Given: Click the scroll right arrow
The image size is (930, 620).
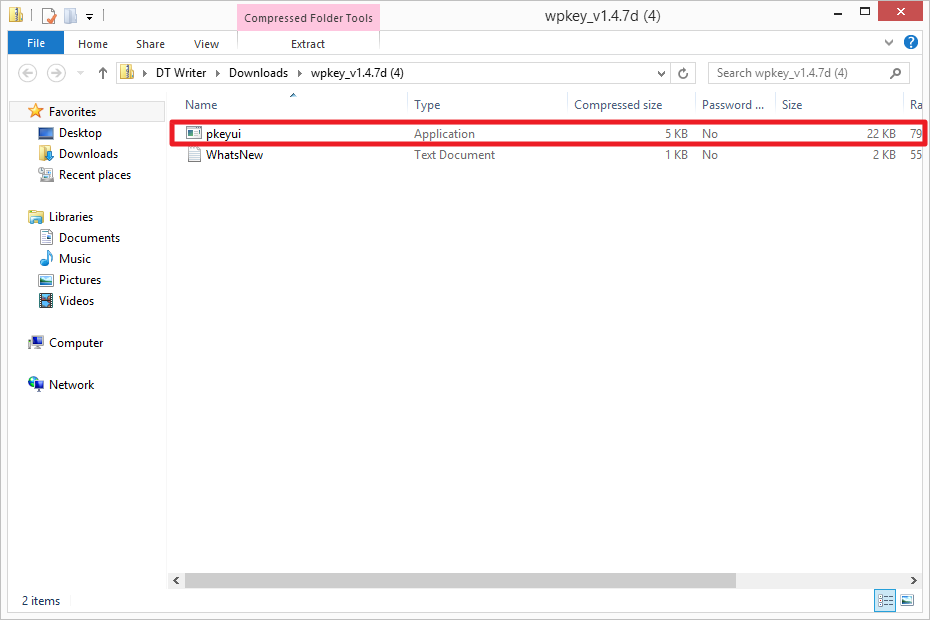Looking at the screenshot, I should [x=913, y=580].
